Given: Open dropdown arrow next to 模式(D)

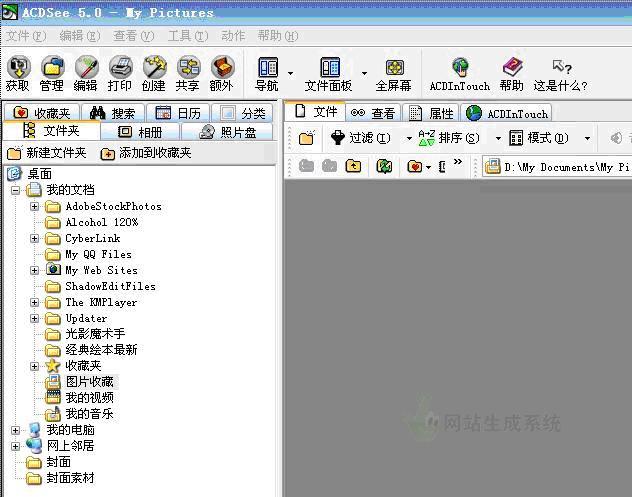Looking at the screenshot, I should [x=587, y=139].
